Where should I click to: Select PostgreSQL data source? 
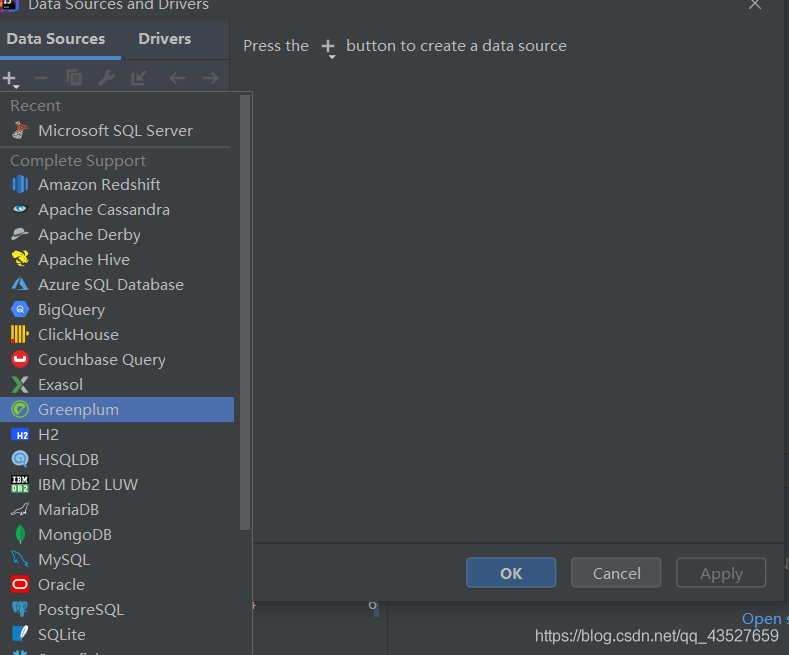coord(117,609)
